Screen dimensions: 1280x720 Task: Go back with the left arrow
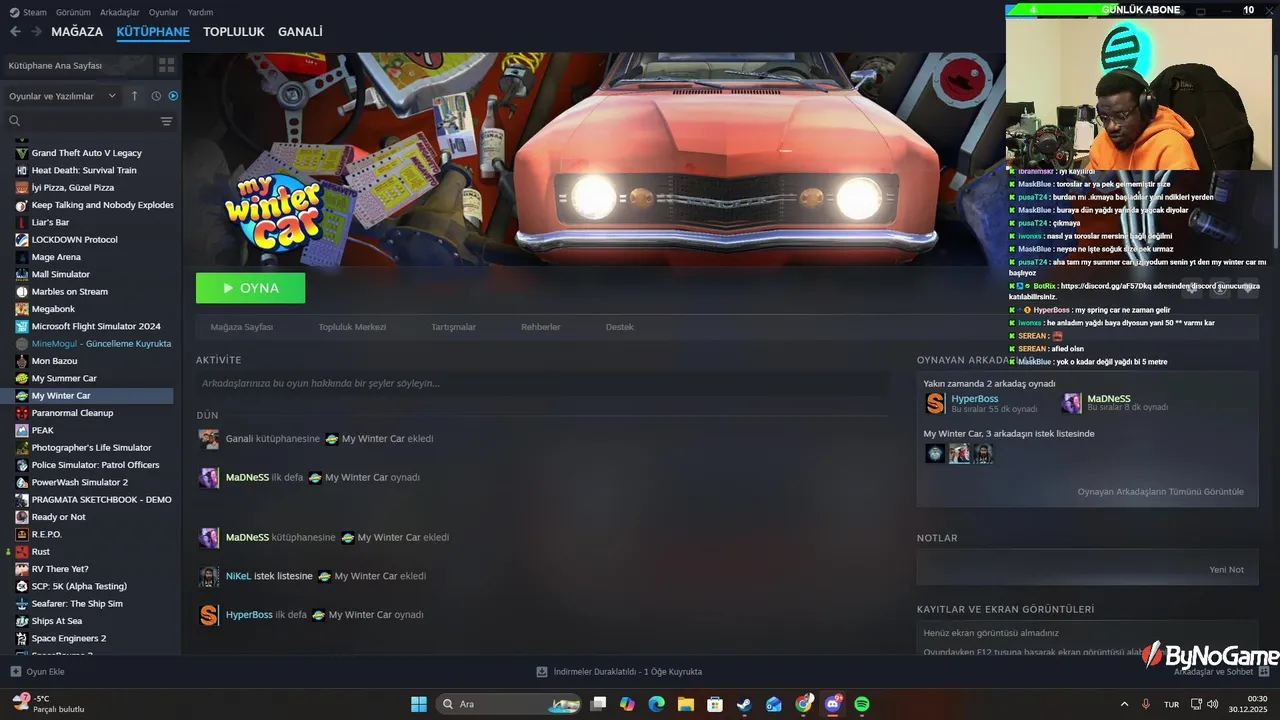[x=15, y=32]
